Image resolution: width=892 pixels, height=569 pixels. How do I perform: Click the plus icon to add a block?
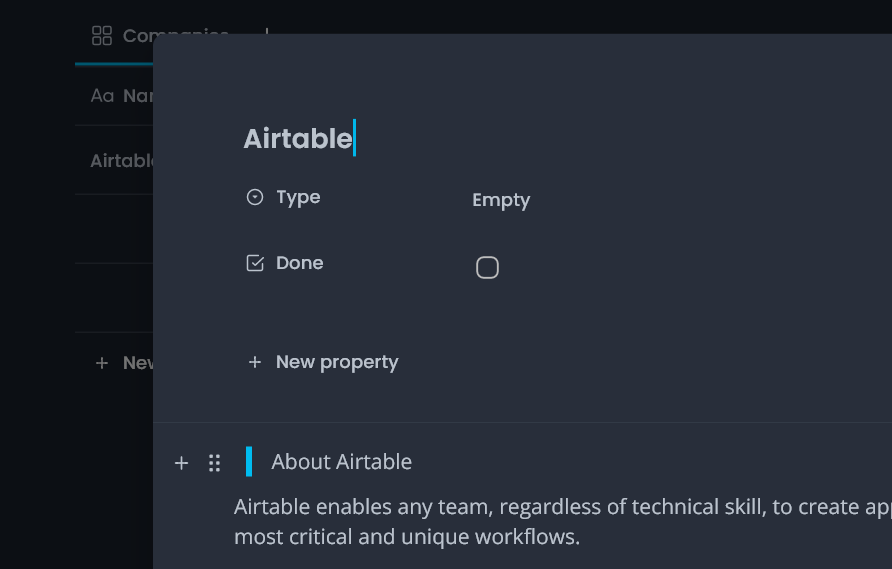click(181, 463)
